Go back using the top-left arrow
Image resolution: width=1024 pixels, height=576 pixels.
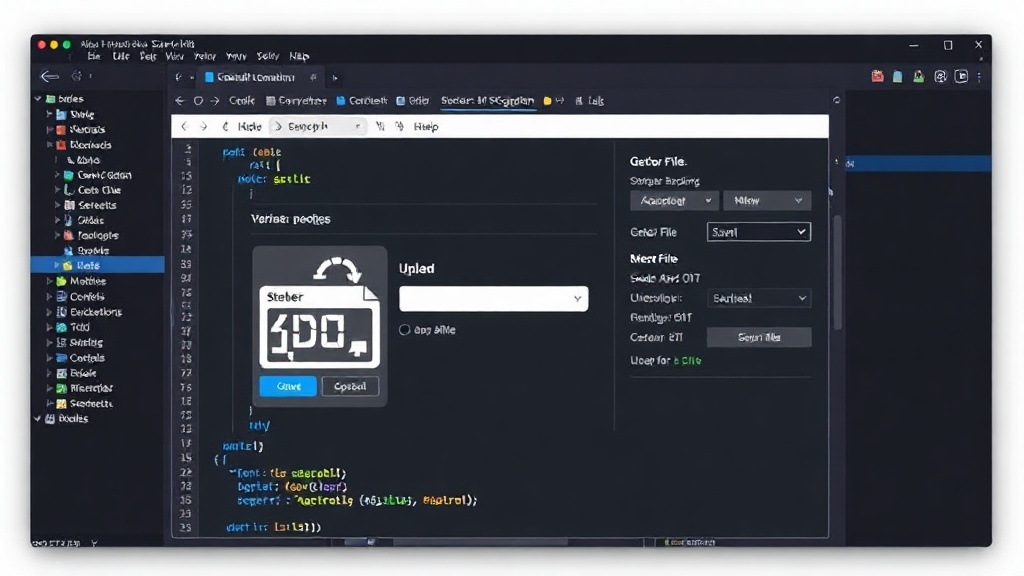(50, 76)
